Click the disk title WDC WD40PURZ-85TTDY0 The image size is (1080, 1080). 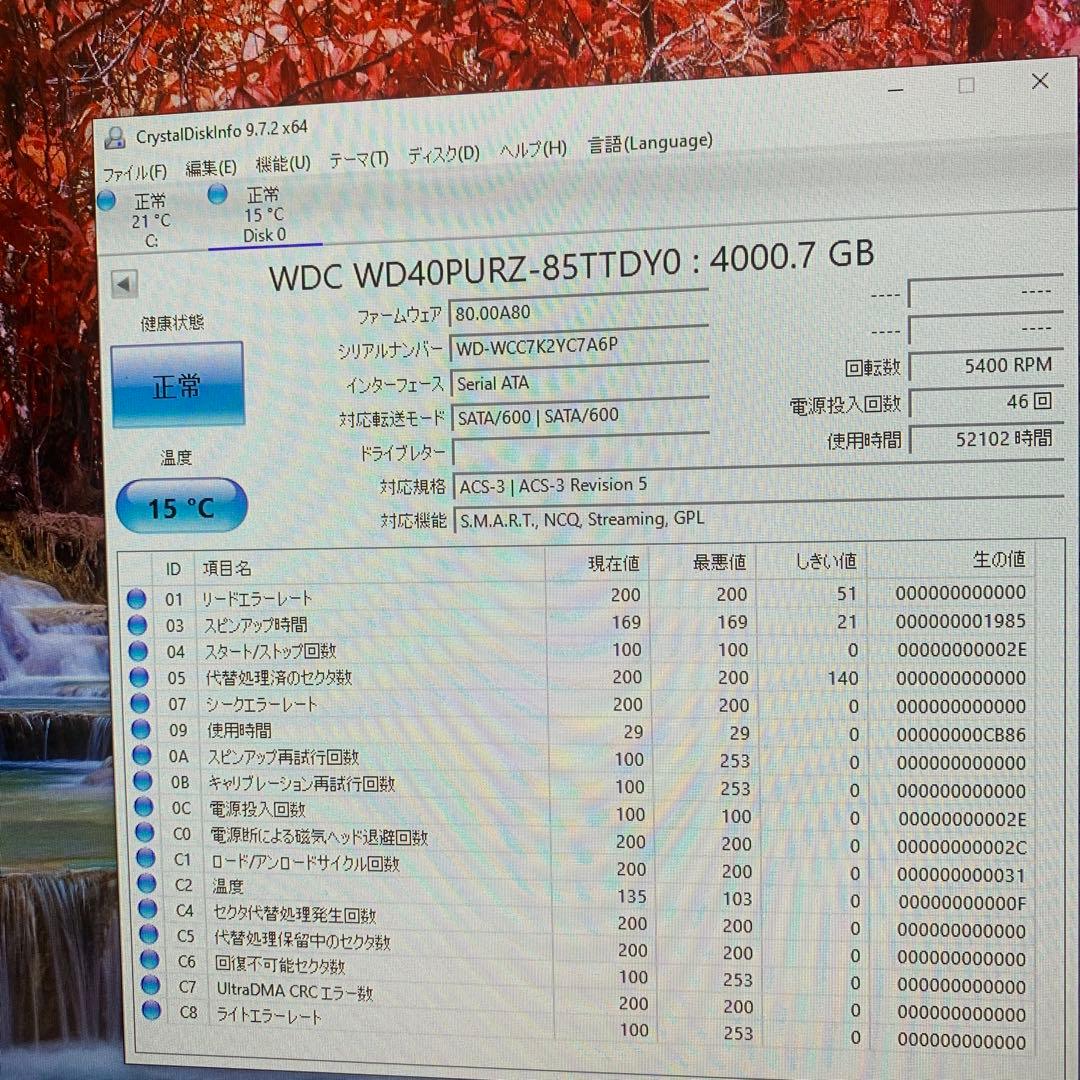[475, 271]
